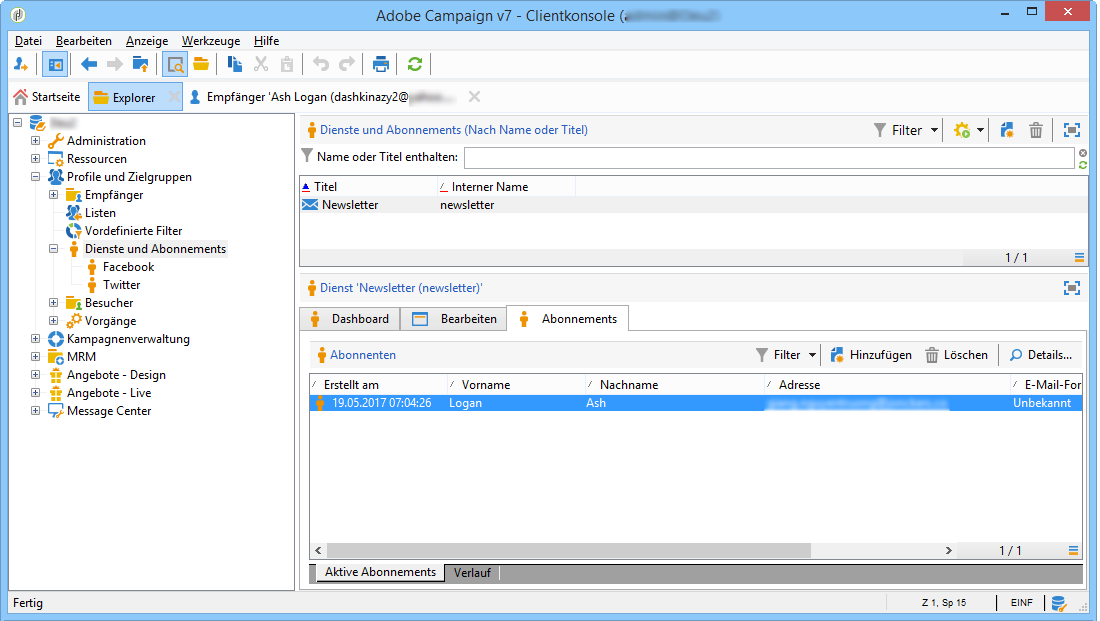Expand the Message Center node

pyautogui.click(x=35, y=410)
